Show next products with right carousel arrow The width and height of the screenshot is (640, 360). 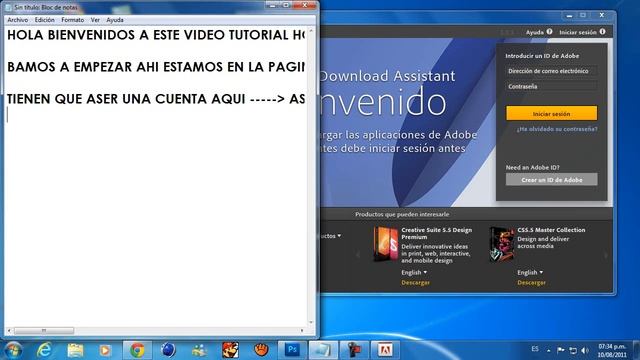(x=605, y=255)
